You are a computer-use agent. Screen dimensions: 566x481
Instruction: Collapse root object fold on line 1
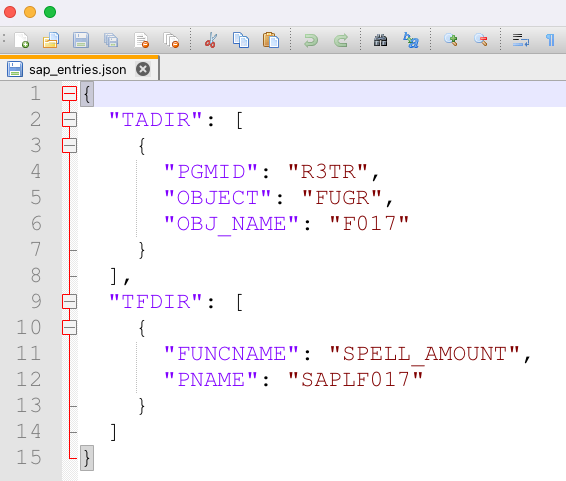coord(69,94)
